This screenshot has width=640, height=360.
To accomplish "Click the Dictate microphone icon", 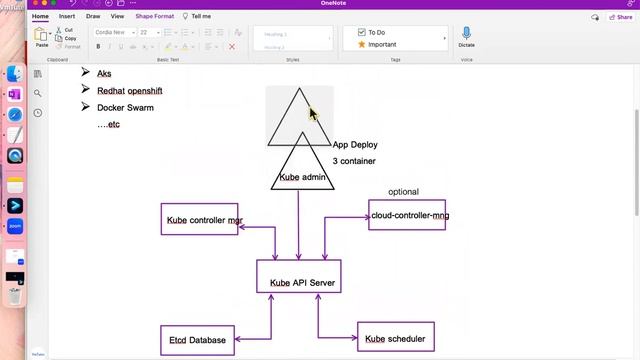I will [467, 33].
